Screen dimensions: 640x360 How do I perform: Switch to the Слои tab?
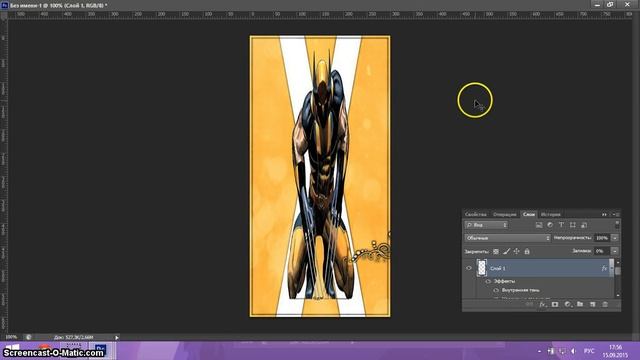(x=529, y=214)
